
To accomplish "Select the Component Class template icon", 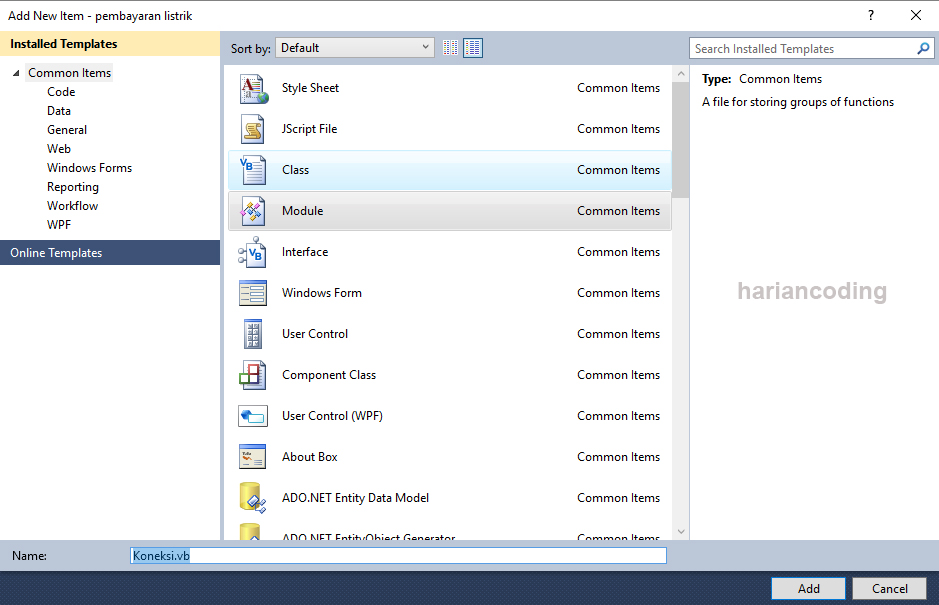I will tap(253, 375).
